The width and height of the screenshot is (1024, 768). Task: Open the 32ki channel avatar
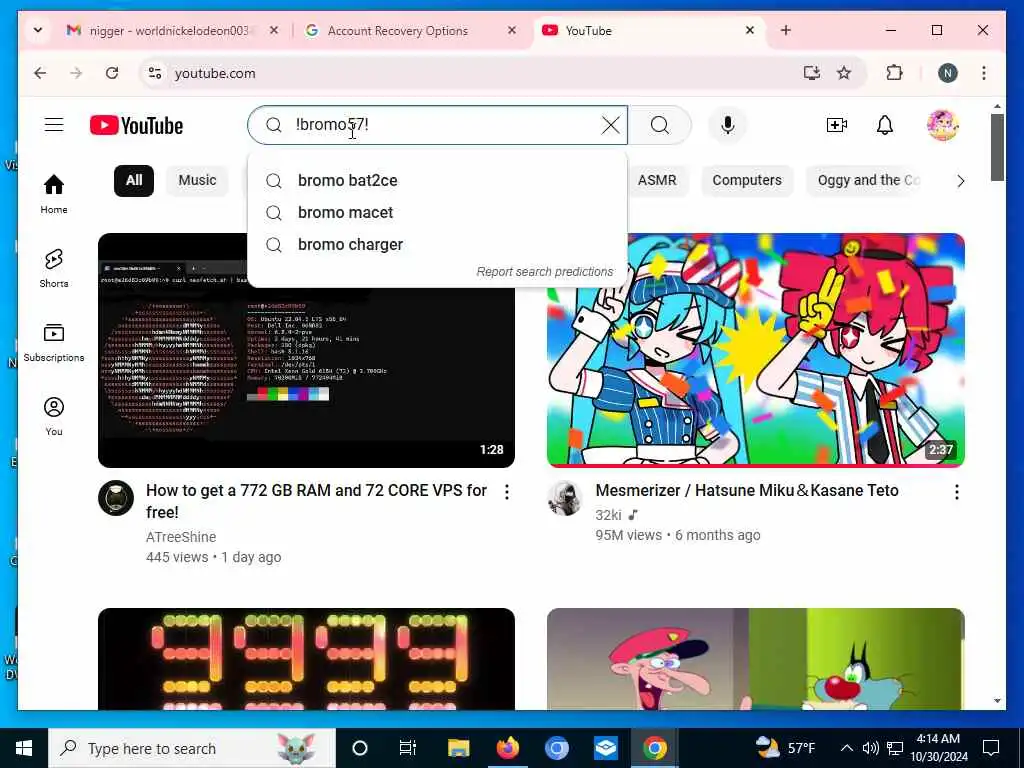[565, 498]
